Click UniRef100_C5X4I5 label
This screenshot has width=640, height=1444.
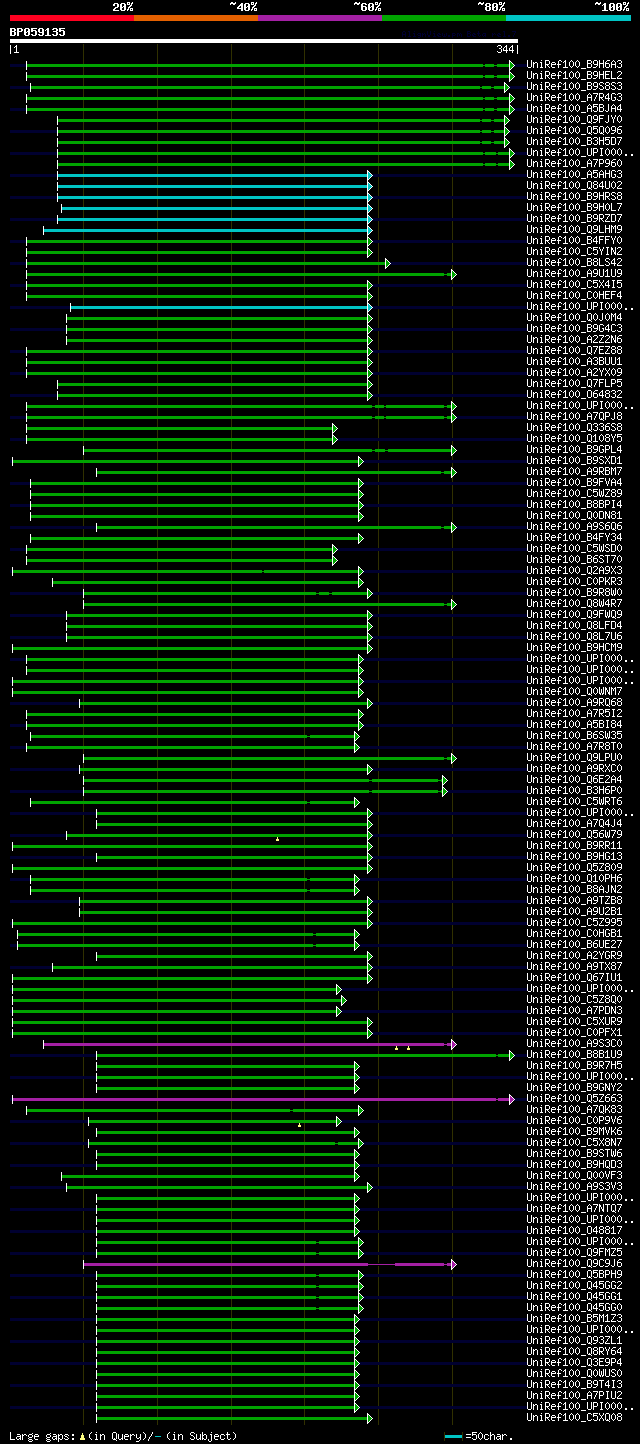[x=574, y=285]
